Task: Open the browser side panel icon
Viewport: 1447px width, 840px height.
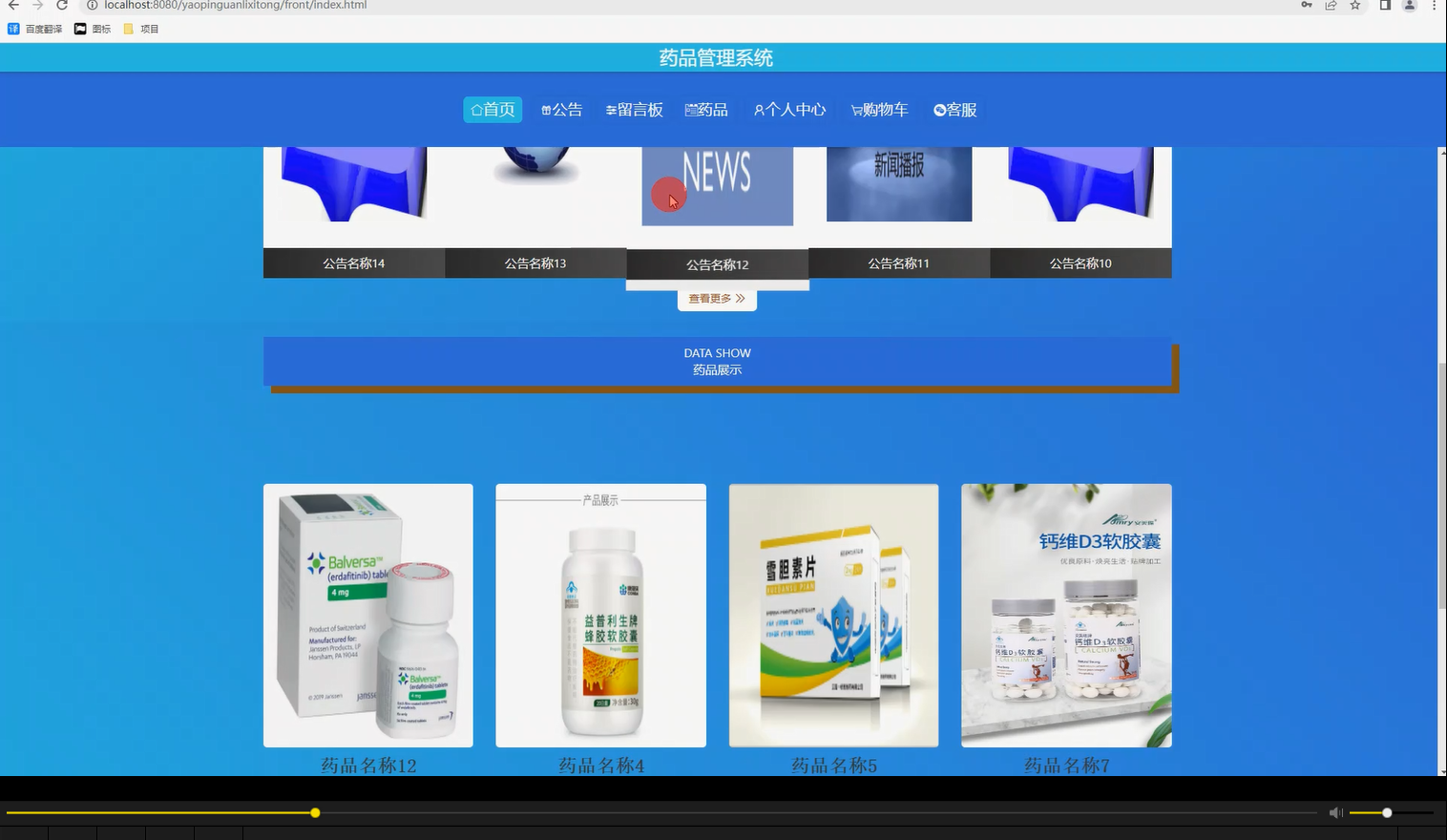Action: (x=1385, y=5)
